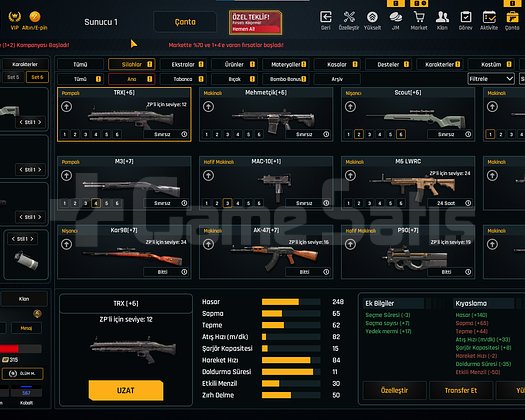Switch to Silahlar category tab

tap(132, 64)
